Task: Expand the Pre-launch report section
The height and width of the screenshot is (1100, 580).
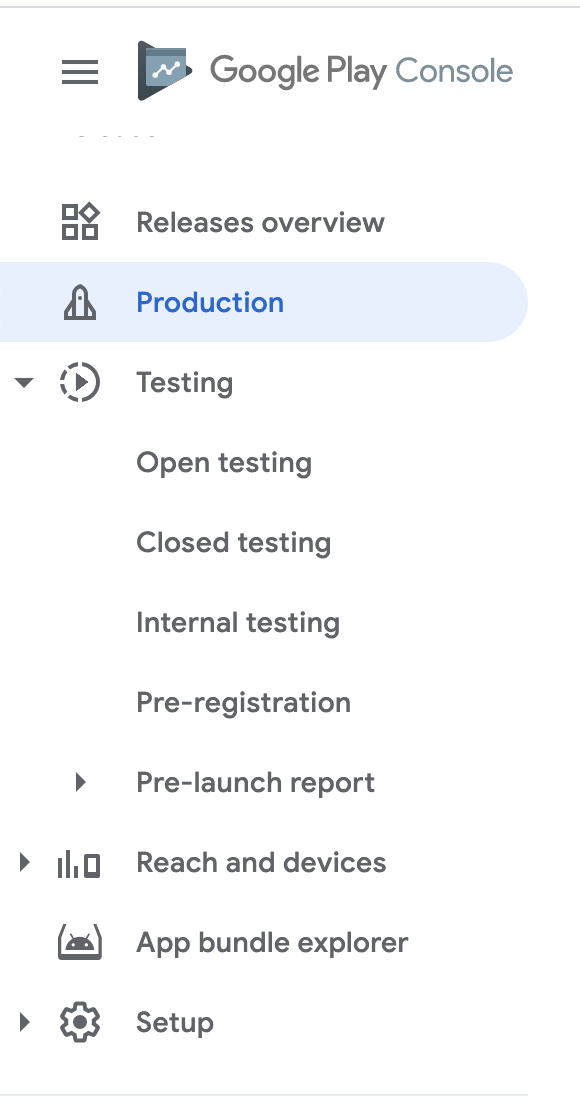Action: pos(82,782)
